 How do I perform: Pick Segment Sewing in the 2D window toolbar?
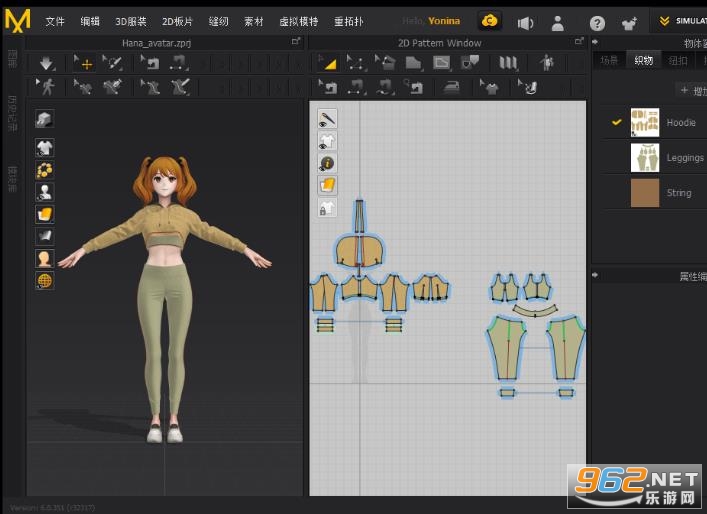(x=356, y=87)
